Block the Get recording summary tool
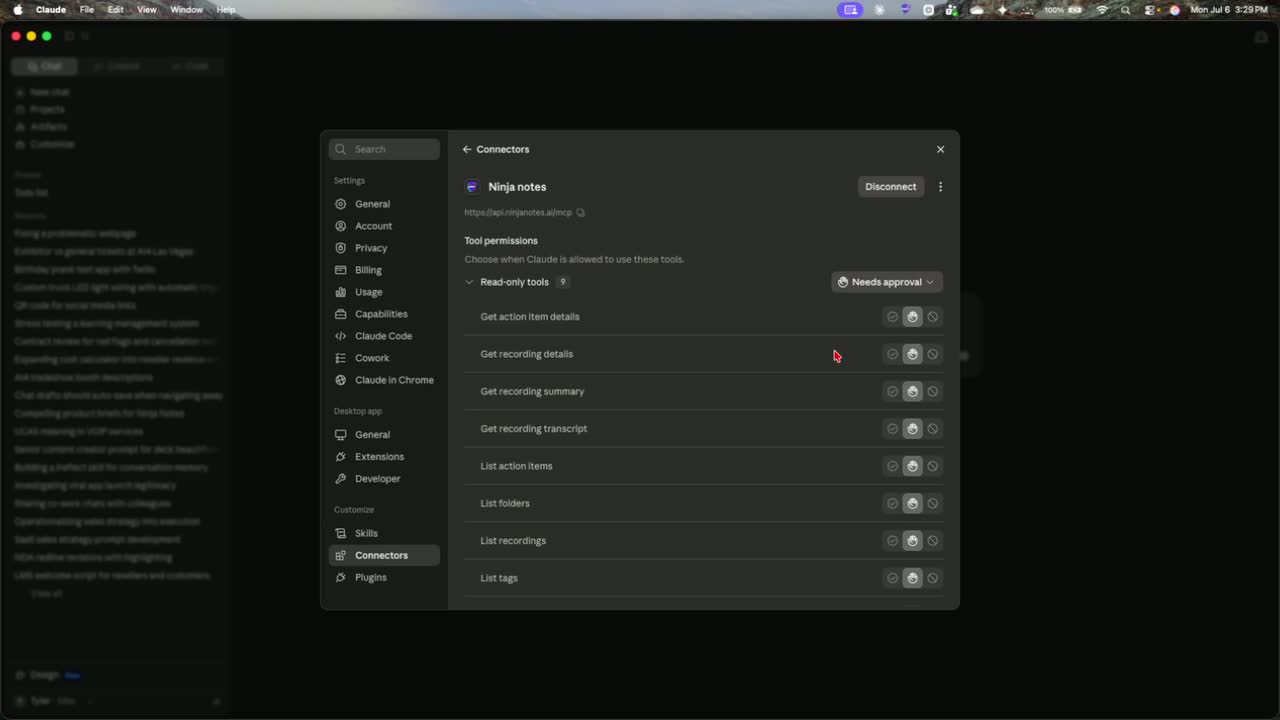1280x720 pixels. coord(933,391)
